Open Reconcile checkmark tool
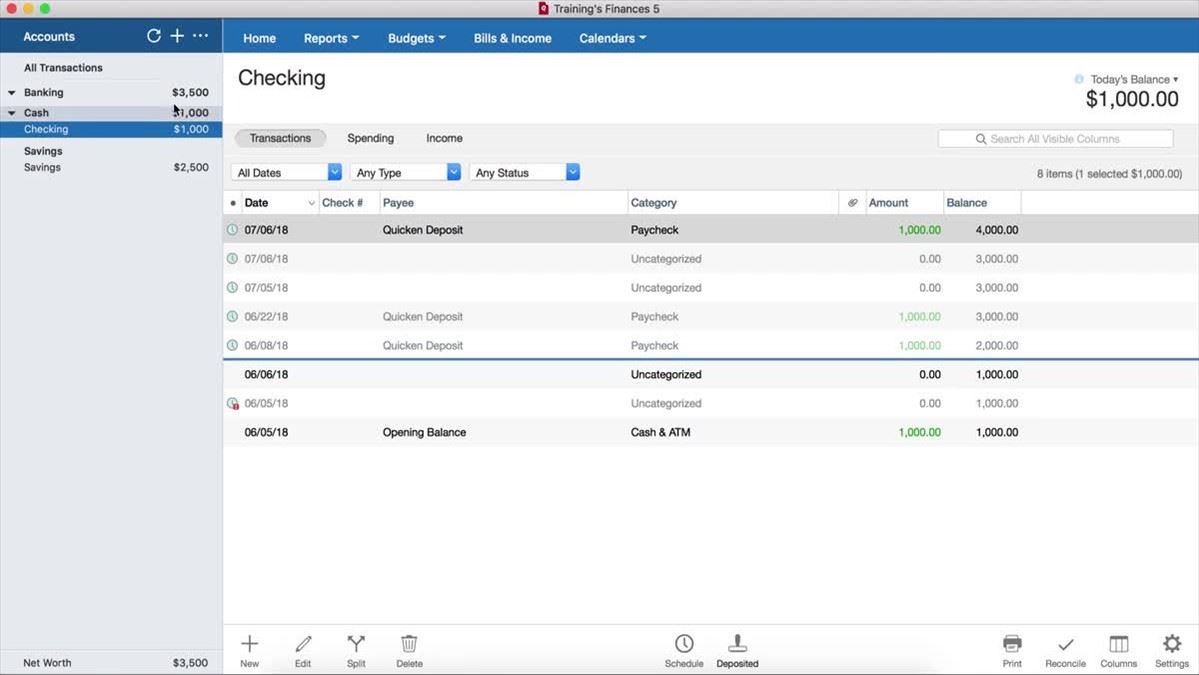Image resolution: width=1199 pixels, height=675 pixels. click(x=1065, y=644)
